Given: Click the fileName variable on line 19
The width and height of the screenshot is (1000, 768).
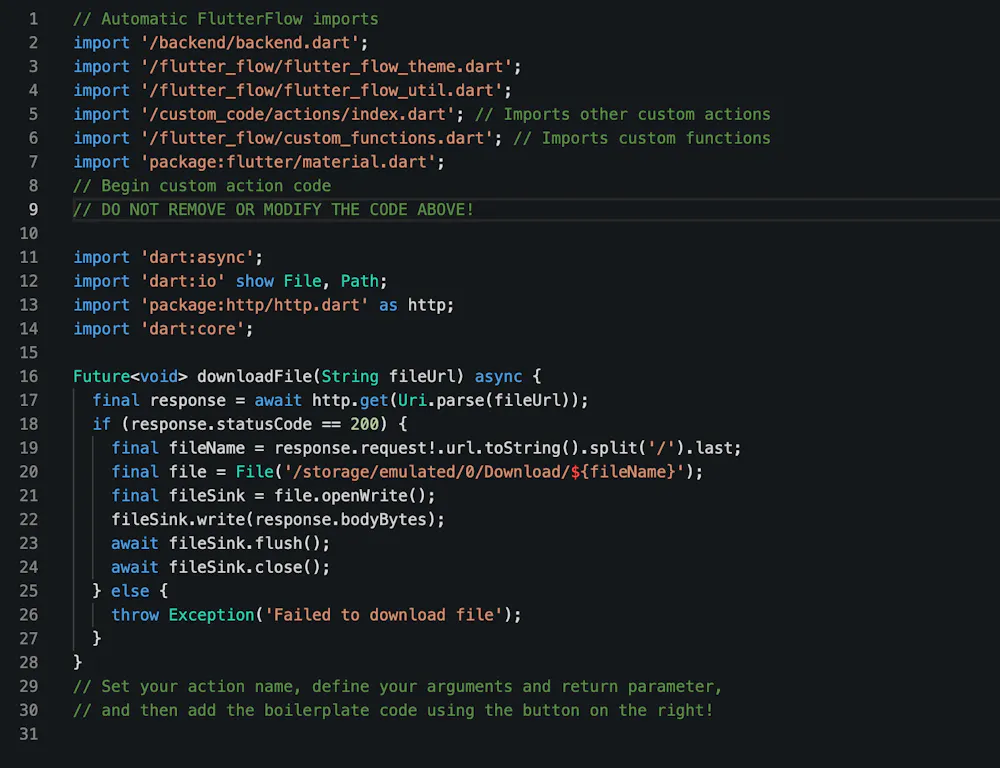Looking at the screenshot, I should (206, 448).
